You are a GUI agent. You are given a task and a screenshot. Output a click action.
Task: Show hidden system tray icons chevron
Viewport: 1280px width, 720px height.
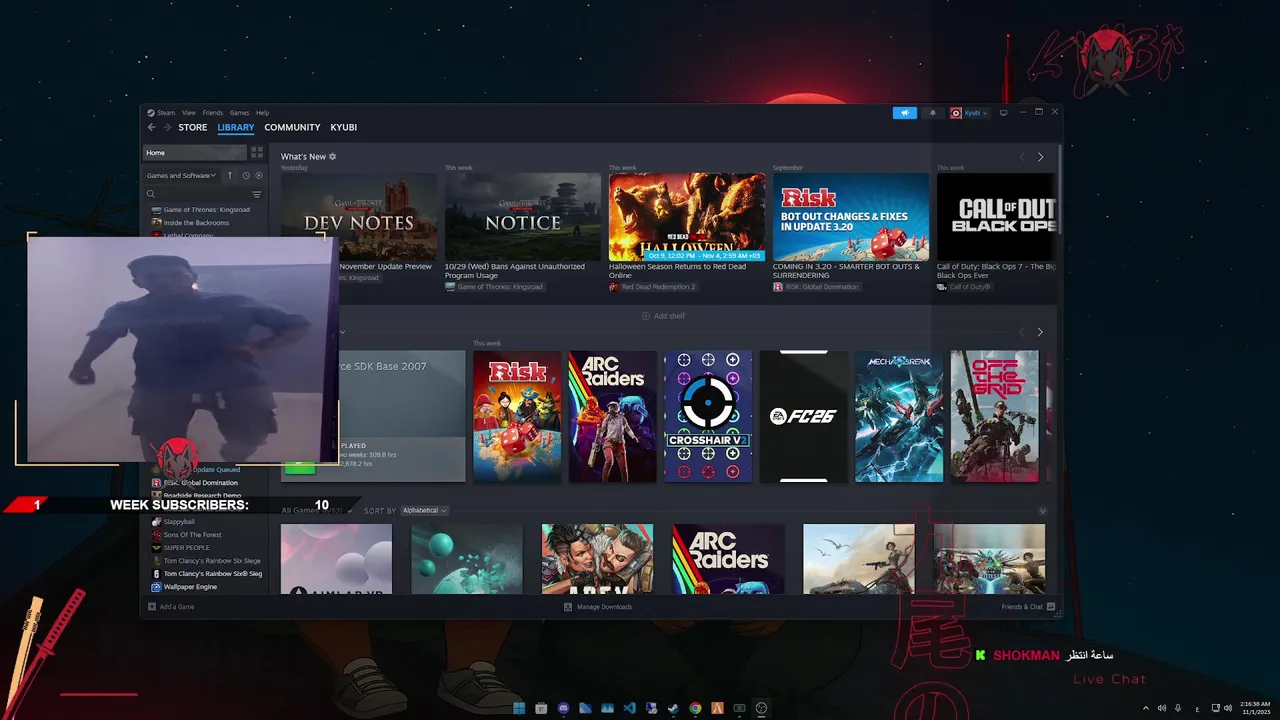tap(1146, 708)
